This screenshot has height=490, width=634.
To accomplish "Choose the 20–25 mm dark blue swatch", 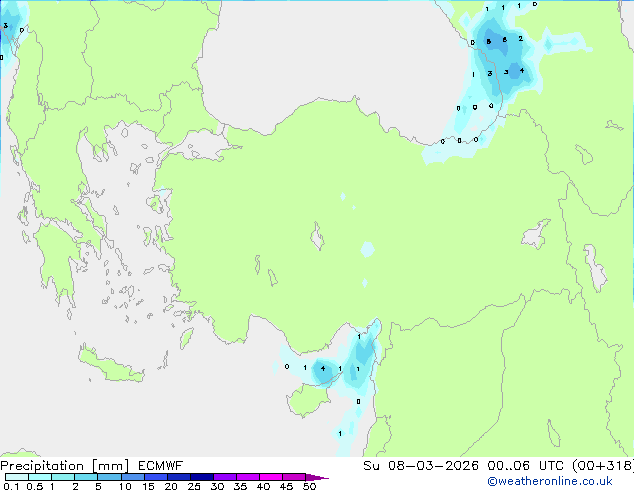I will (179, 477).
